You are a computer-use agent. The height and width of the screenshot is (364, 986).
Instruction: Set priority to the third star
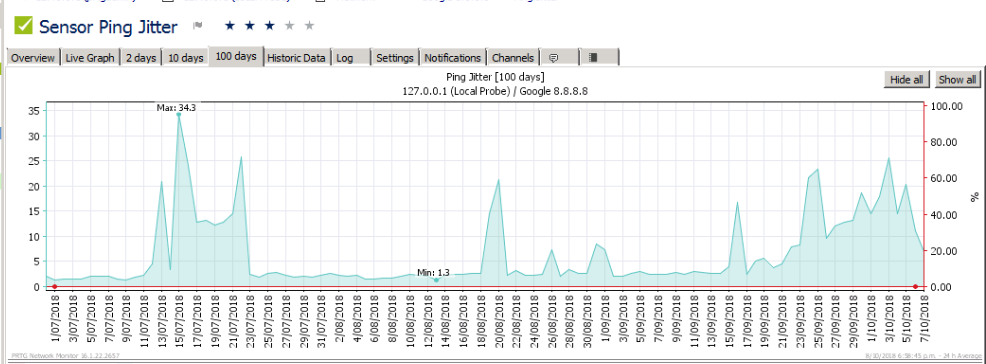[x=269, y=25]
